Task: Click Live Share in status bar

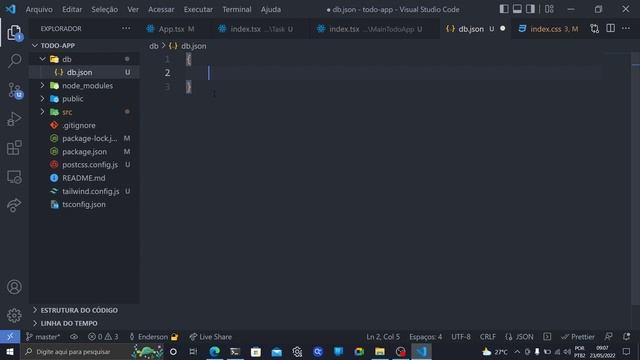Action: [x=211, y=337]
